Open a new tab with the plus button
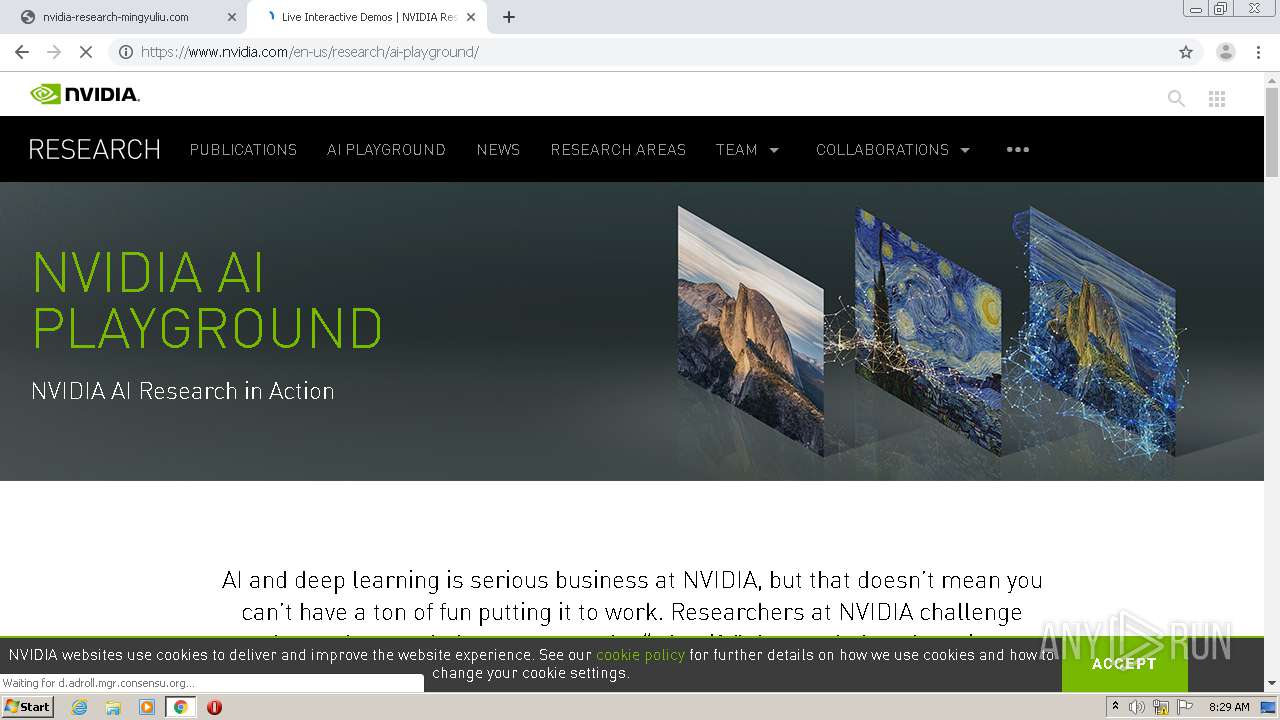The height and width of the screenshot is (720, 1280). click(509, 17)
